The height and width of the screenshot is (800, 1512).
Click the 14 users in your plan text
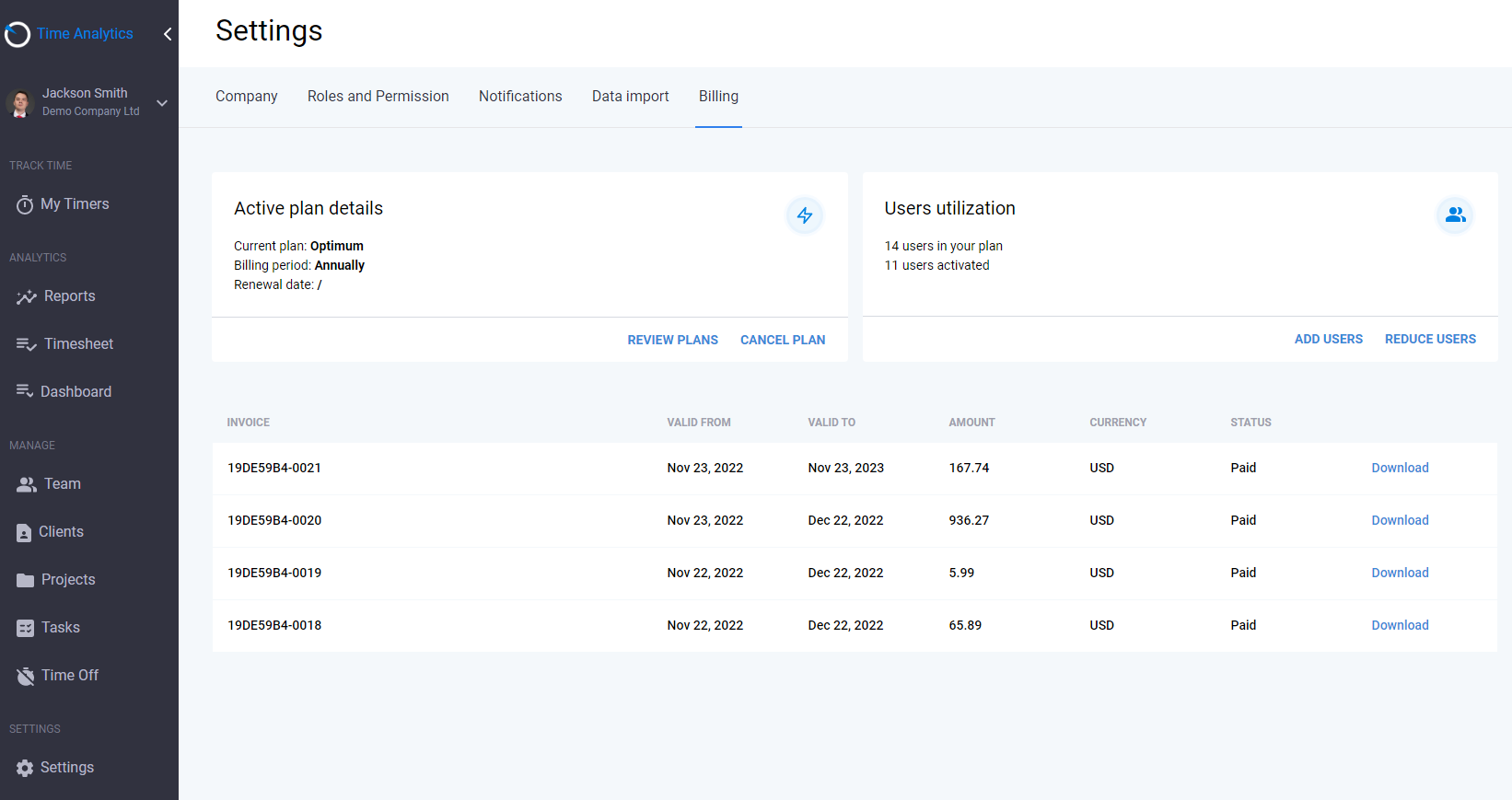[943, 246]
